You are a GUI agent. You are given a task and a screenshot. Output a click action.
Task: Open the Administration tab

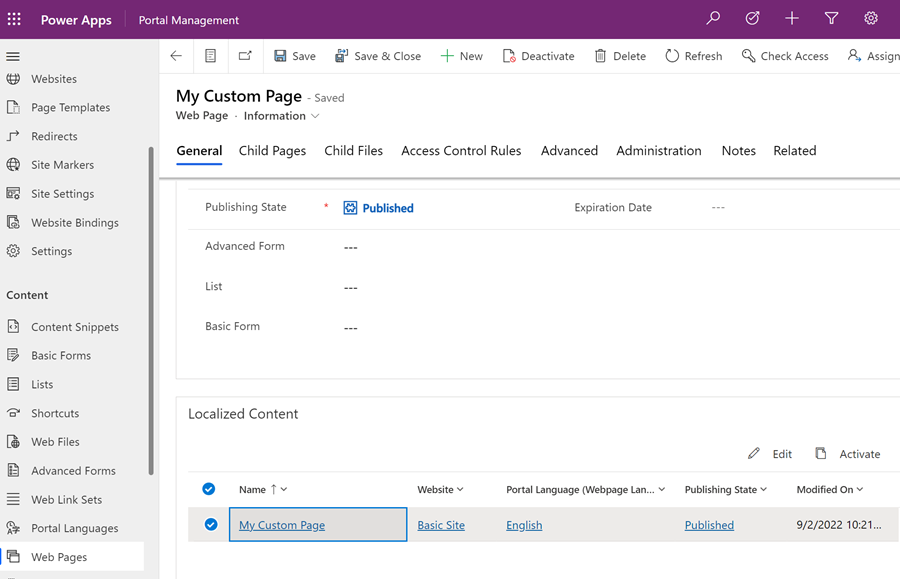coord(658,151)
